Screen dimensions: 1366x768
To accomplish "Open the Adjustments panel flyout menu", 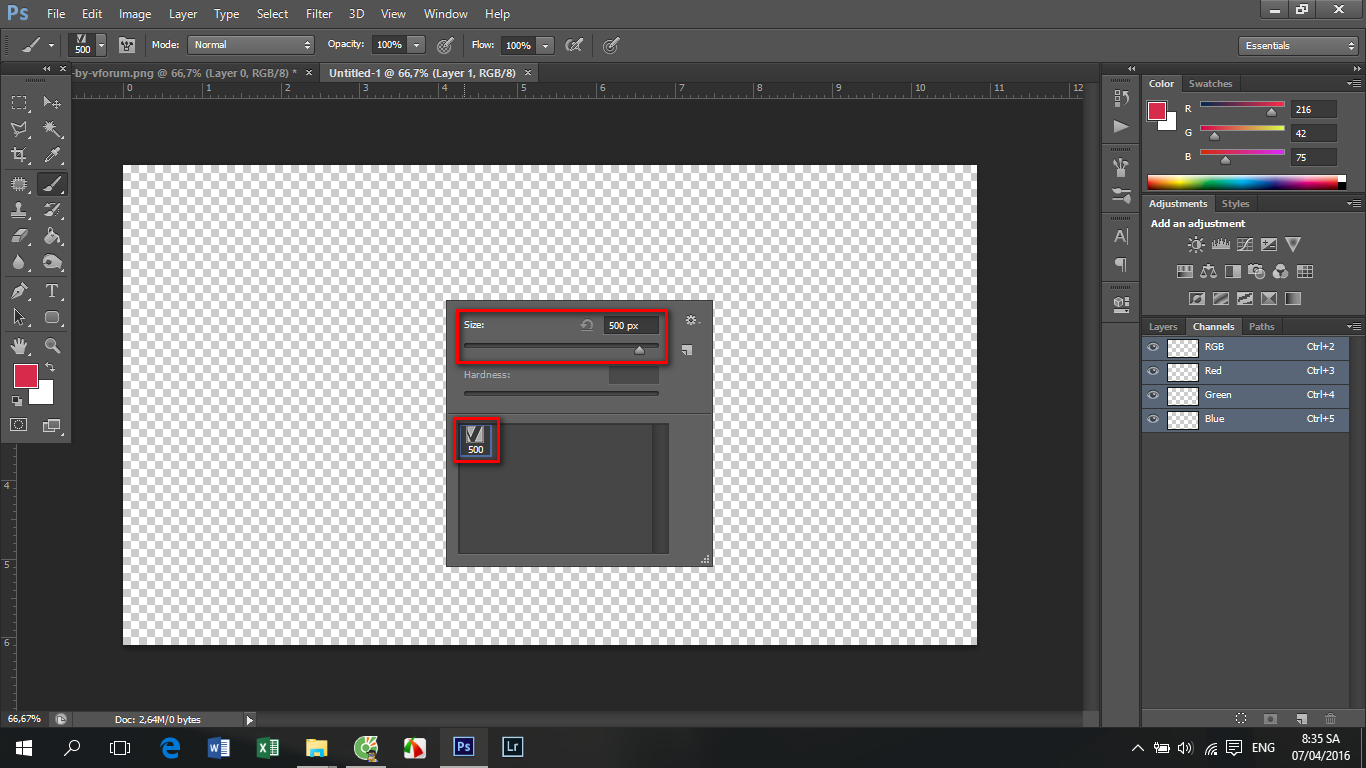I will [x=1354, y=204].
